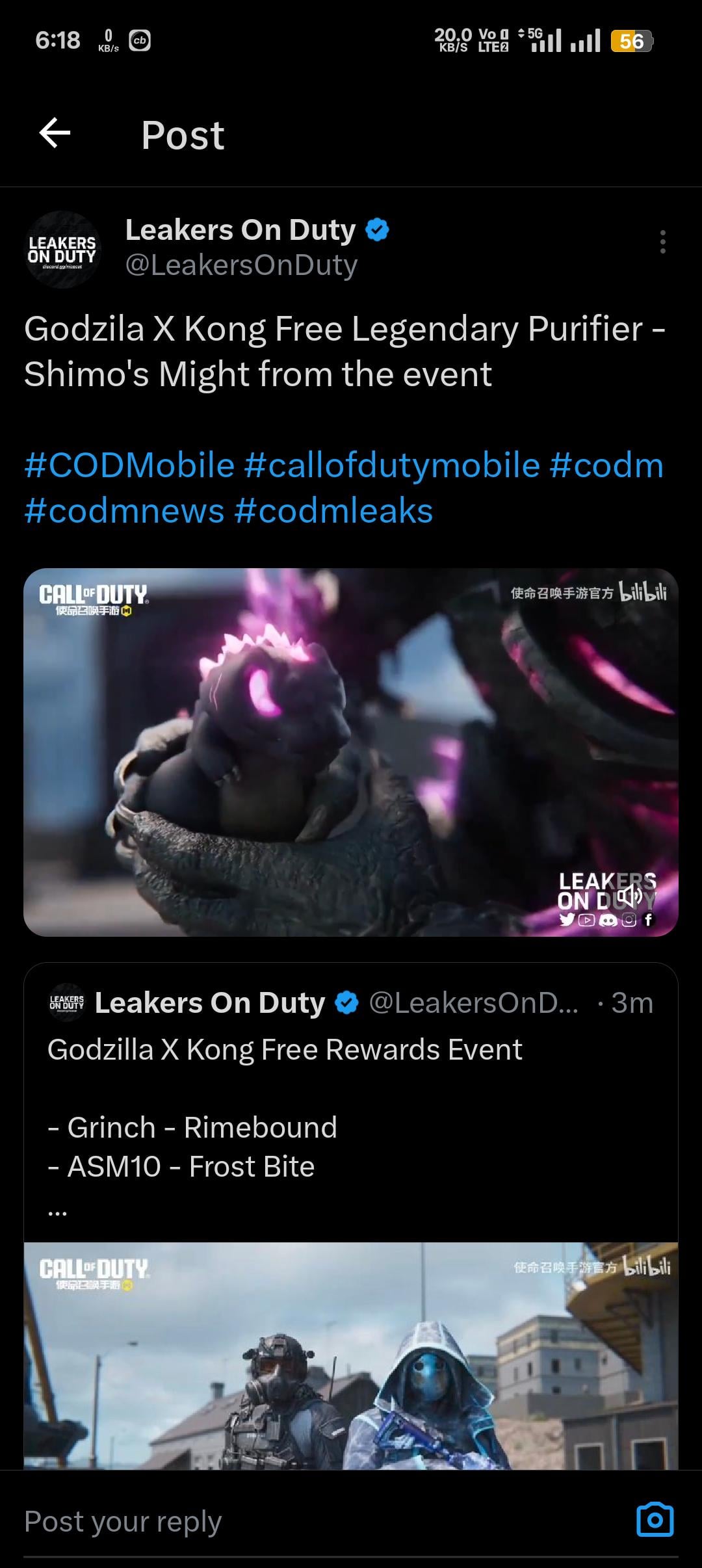Tap the #CODMobile hashtag
702x1568 pixels.
click(x=129, y=465)
